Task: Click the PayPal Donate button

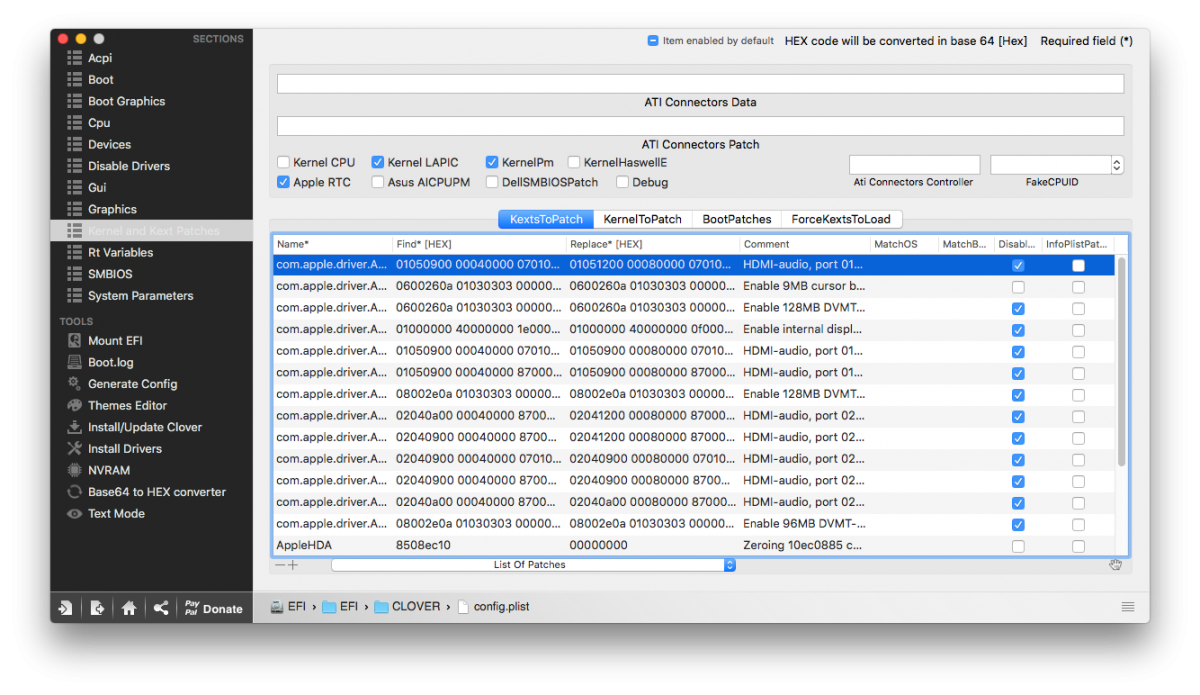Action: pyautogui.click(x=213, y=608)
